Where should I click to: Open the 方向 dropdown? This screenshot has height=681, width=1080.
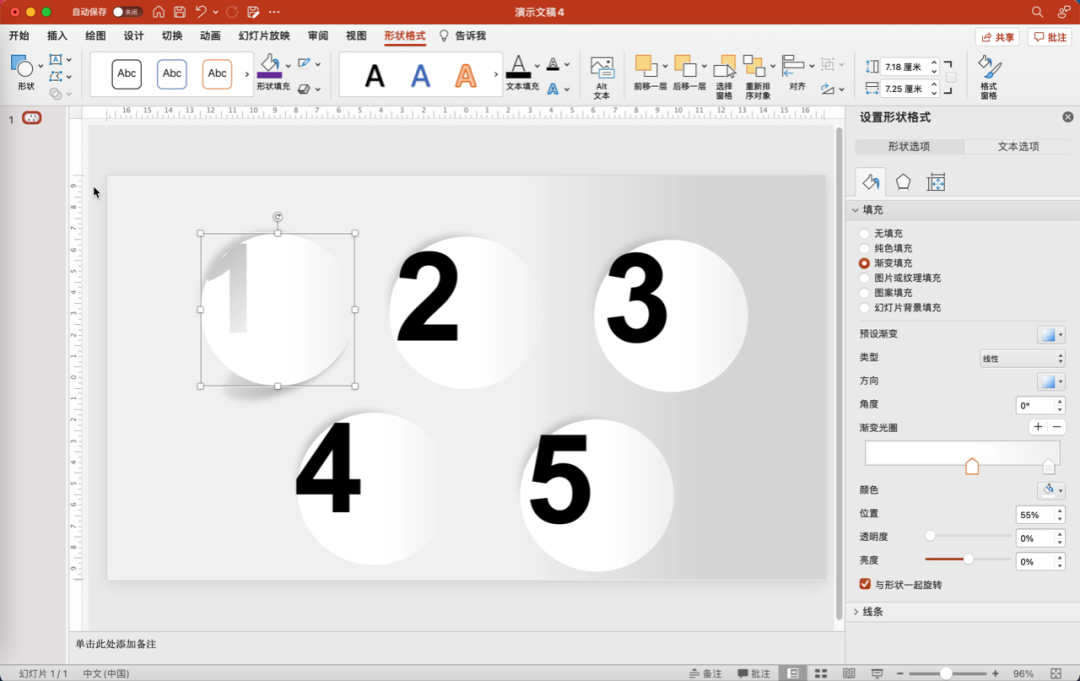(x=1051, y=381)
